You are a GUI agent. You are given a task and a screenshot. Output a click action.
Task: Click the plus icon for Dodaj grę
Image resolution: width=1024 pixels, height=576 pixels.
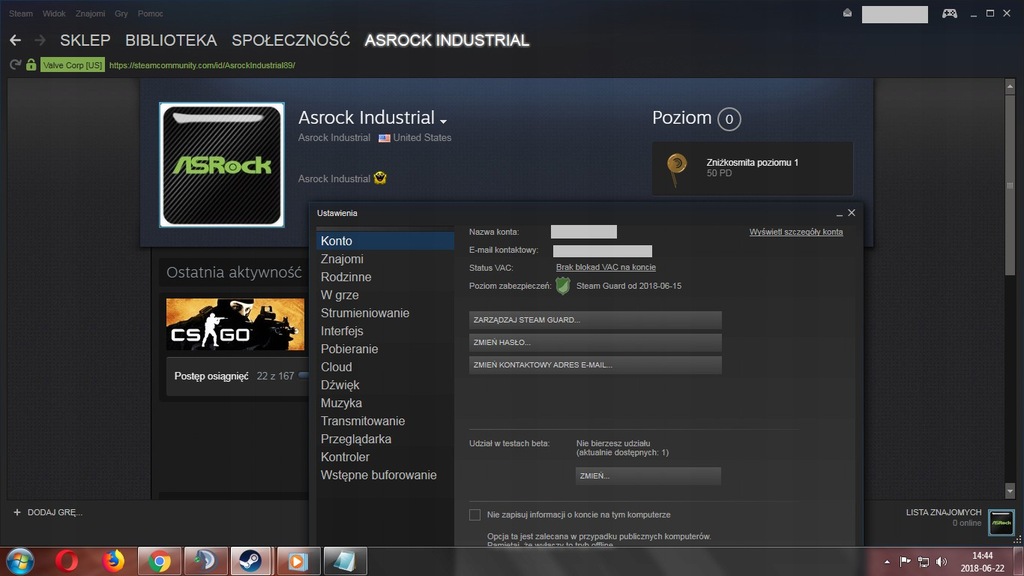[x=17, y=512]
